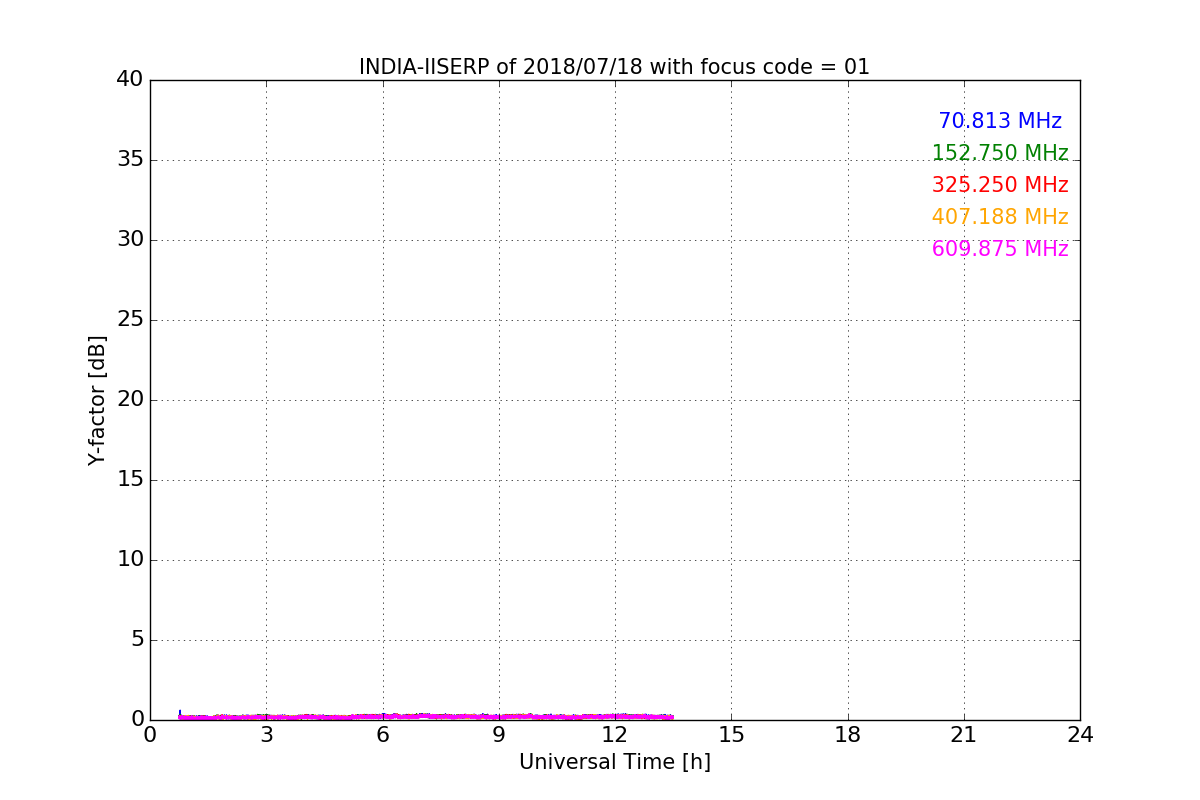Click the x-axis tick label 6
This screenshot has width=1200, height=800.
click(382, 735)
